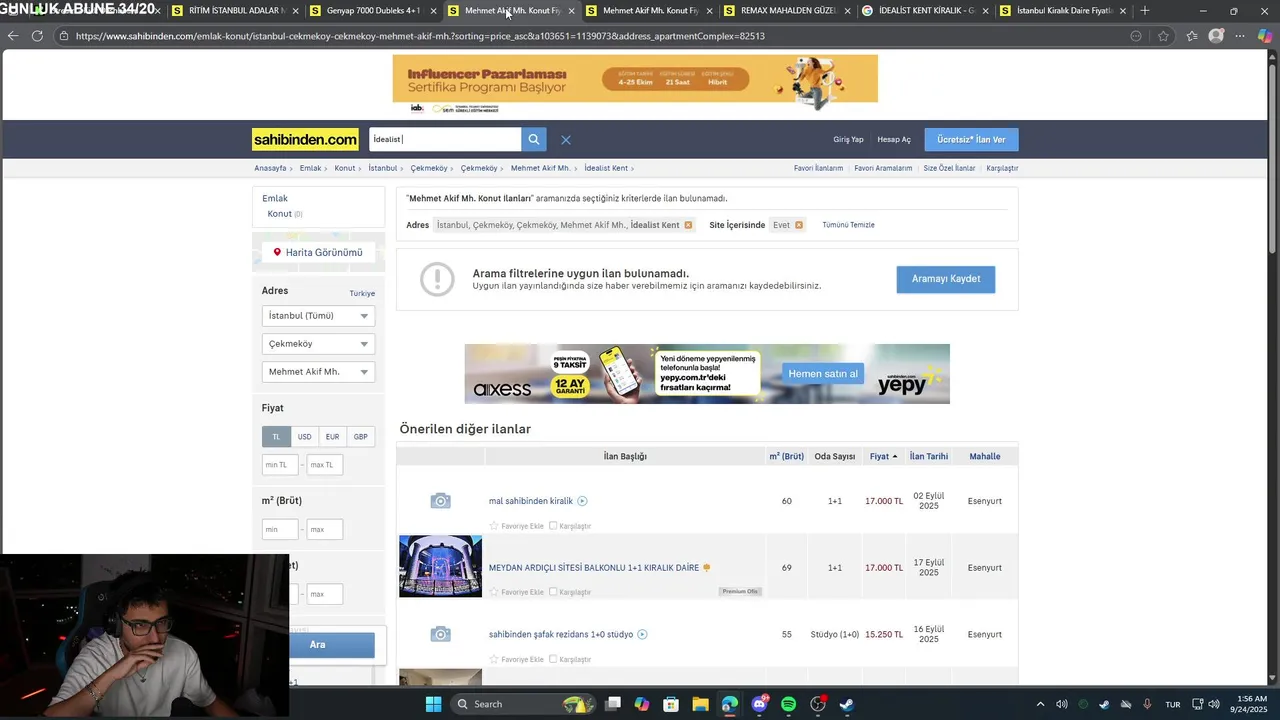Open the Giriş Yap link
This screenshot has width=1280, height=720.
tap(848, 140)
